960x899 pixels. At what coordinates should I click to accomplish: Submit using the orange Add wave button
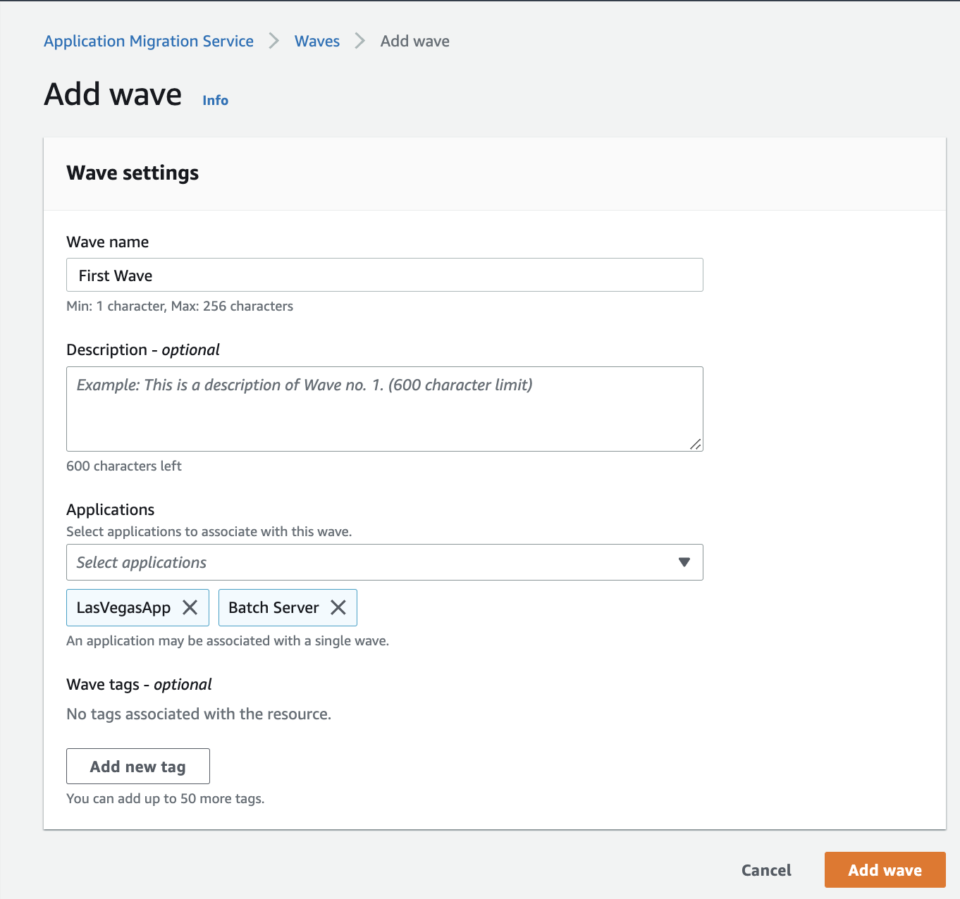click(884, 870)
